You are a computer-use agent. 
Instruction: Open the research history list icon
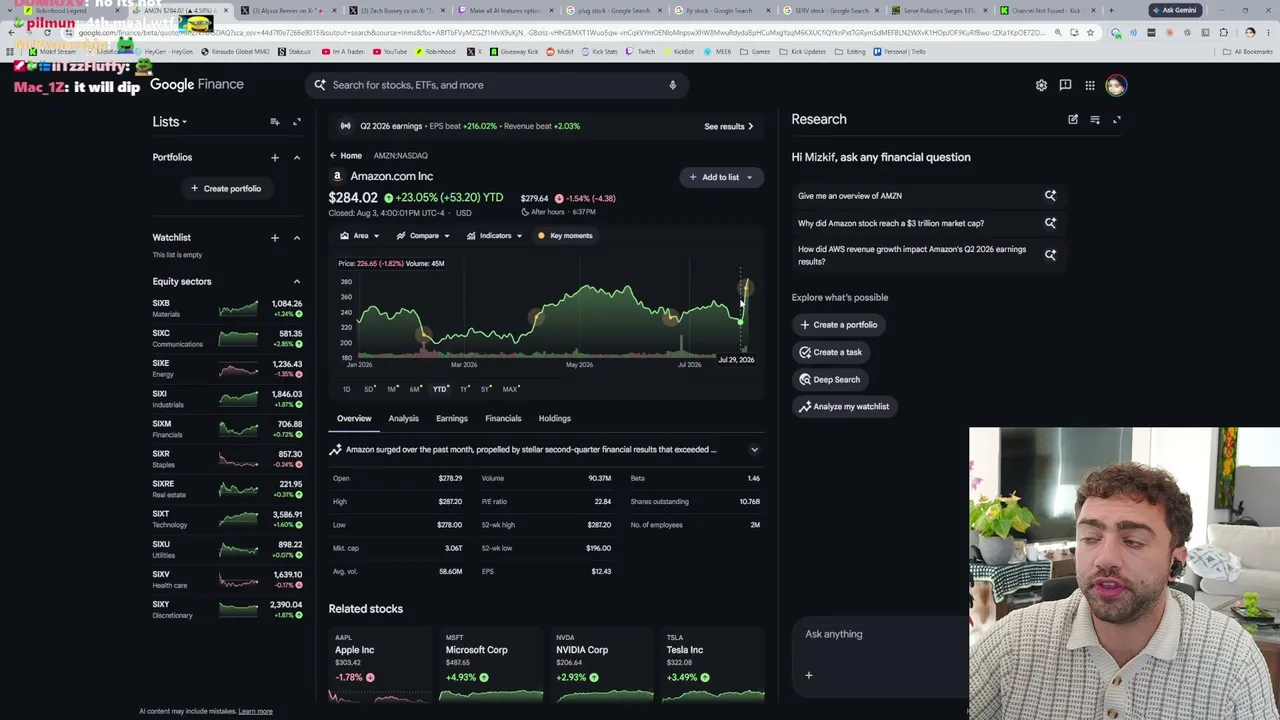click(x=1095, y=120)
